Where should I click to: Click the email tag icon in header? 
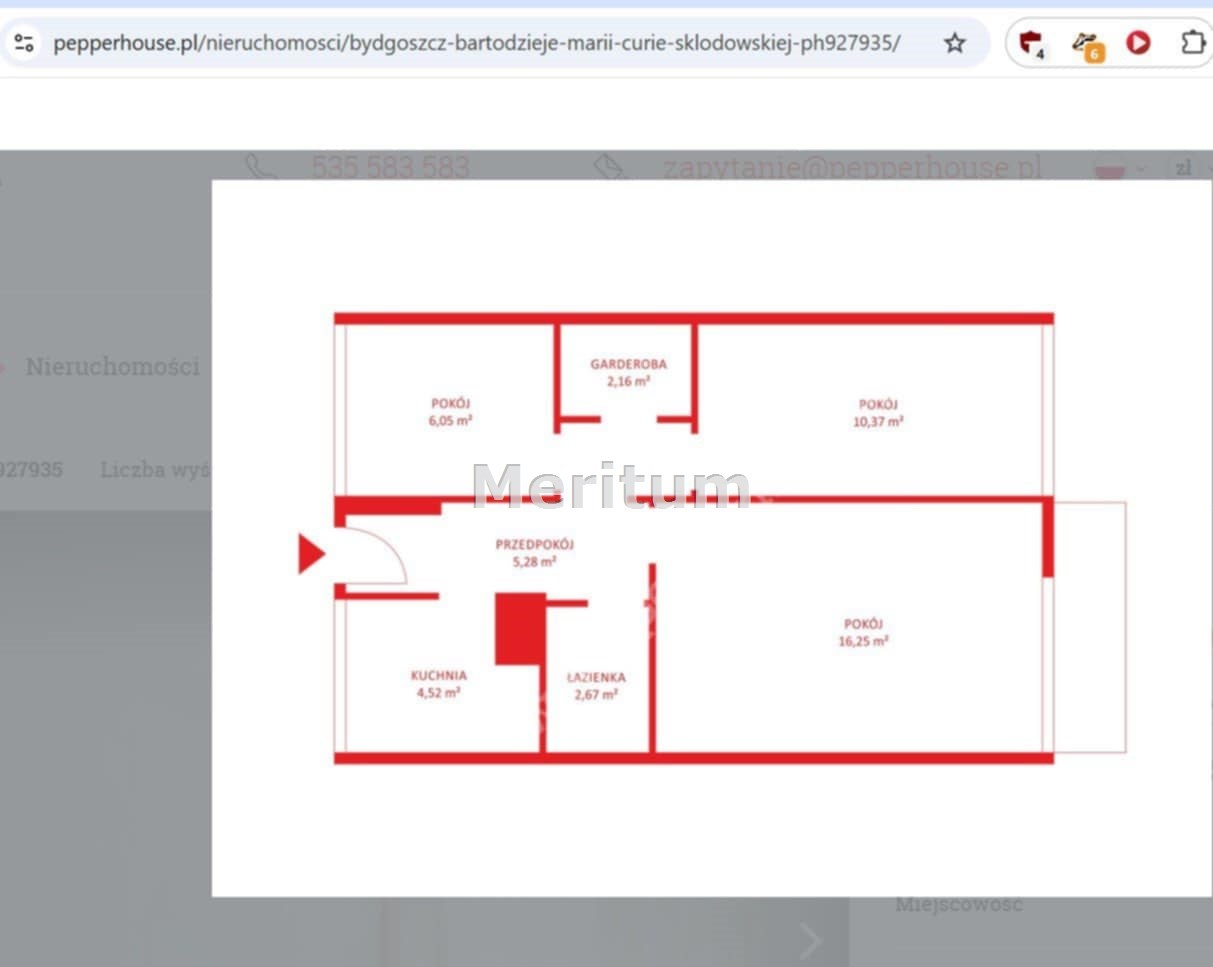(x=610, y=166)
